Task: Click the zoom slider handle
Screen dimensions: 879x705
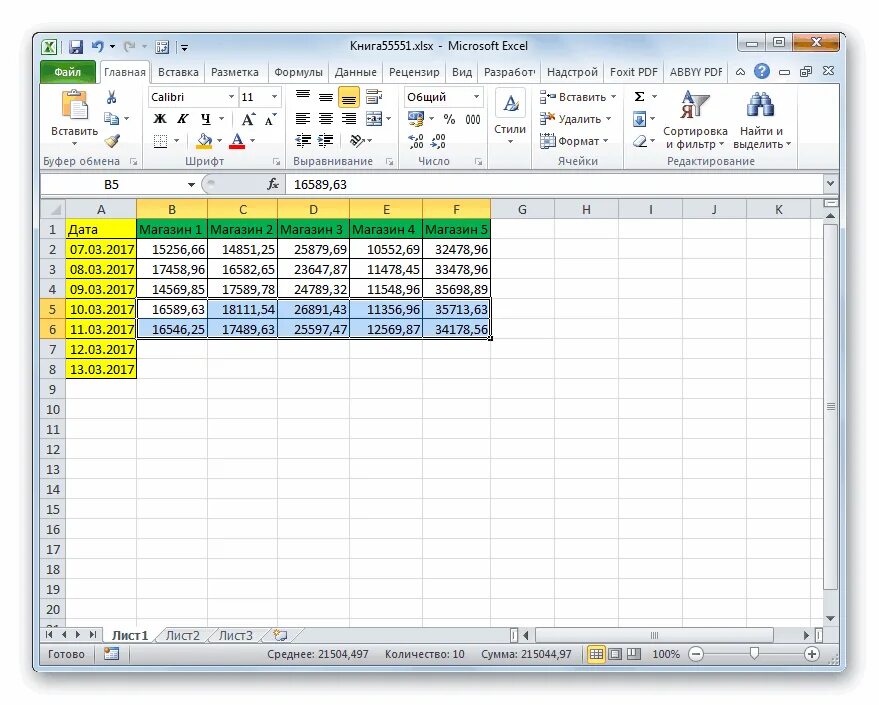Action: (754, 653)
